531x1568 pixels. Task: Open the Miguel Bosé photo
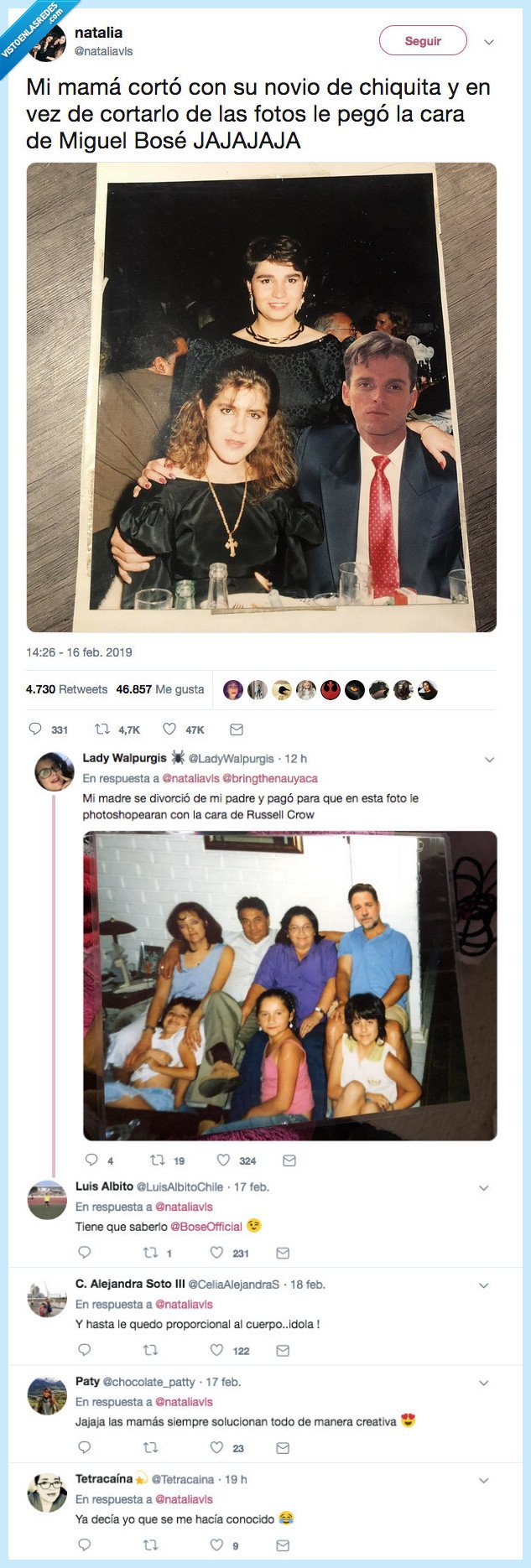[262, 397]
